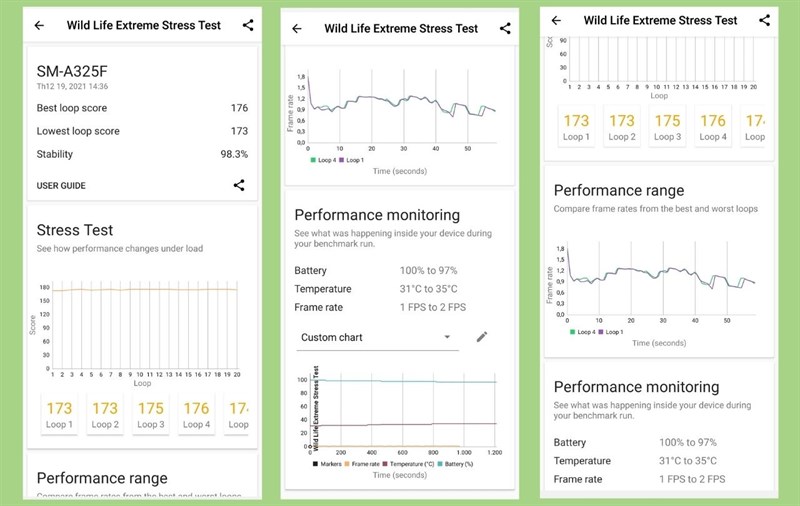Tap Stability value 98.3%
Screen dimensions: 800x506
tap(234, 154)
